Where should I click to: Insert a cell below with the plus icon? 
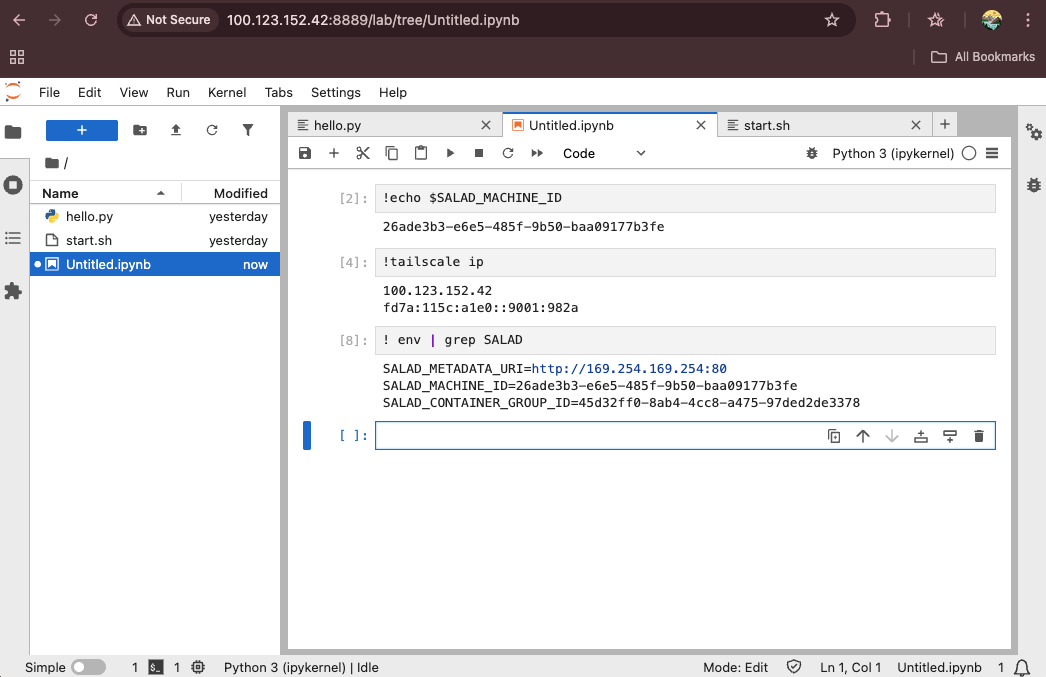point(334,153)
